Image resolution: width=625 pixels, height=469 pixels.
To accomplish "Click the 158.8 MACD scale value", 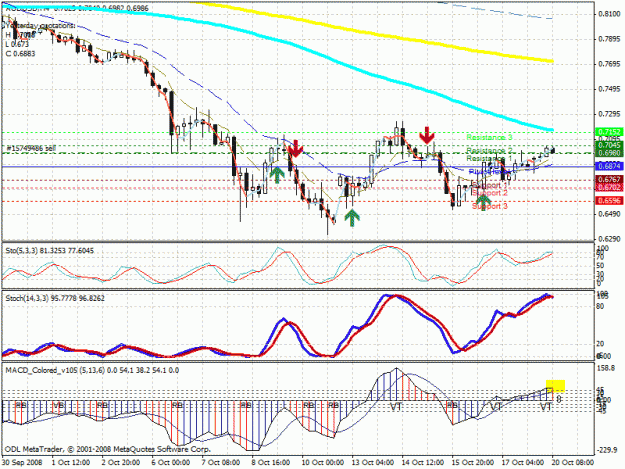I will point(608,368).
